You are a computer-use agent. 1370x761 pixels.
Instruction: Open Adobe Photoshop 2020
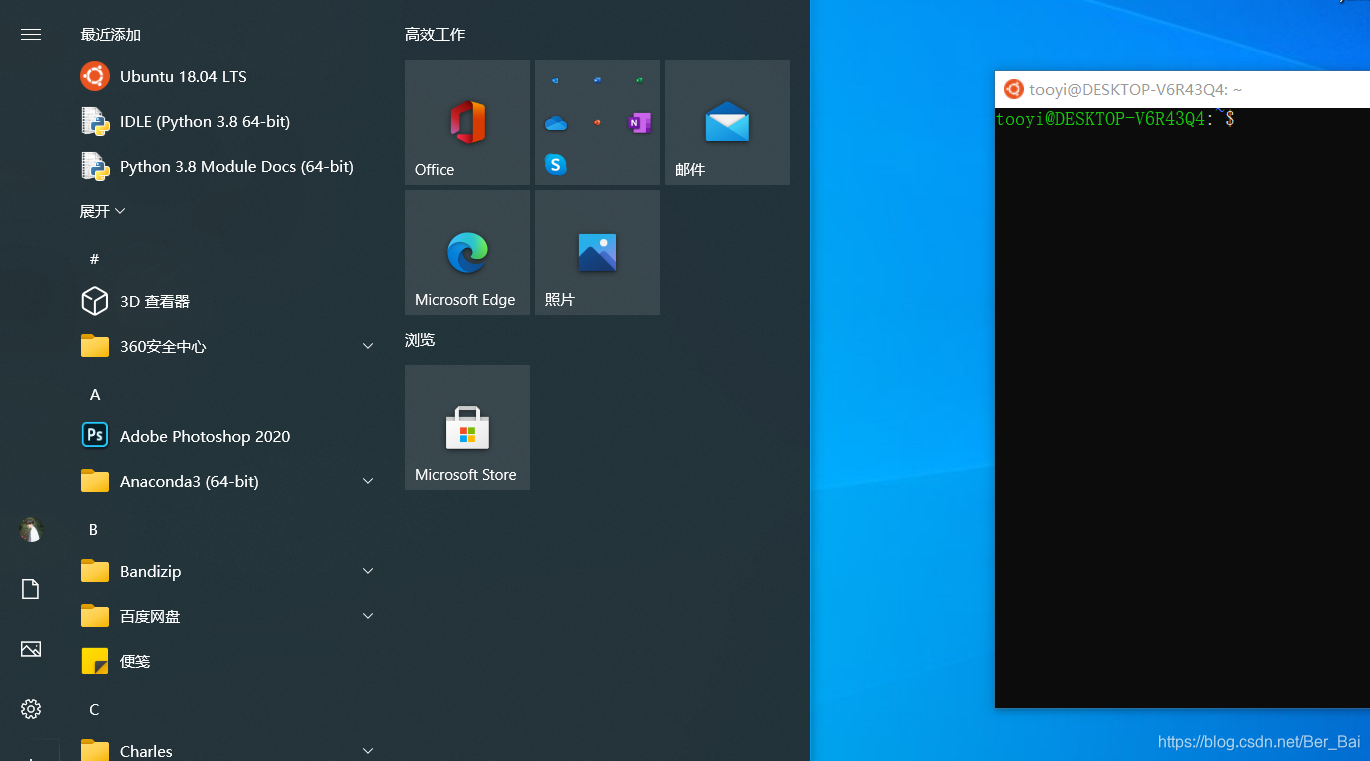(x=204, y=436)
